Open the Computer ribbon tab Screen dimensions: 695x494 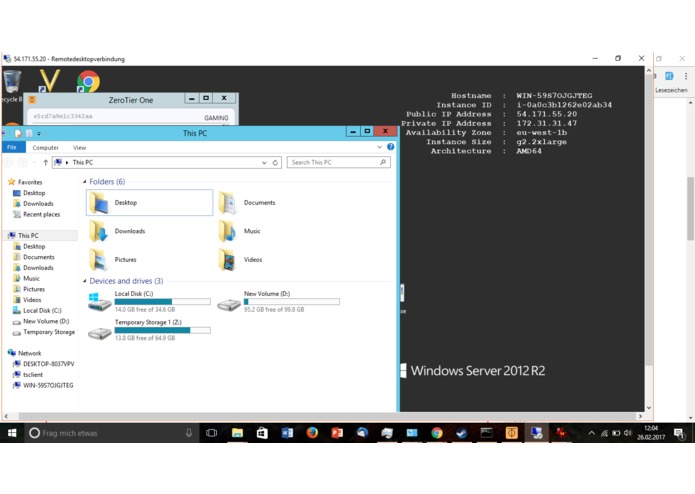(x=45, y=148)
